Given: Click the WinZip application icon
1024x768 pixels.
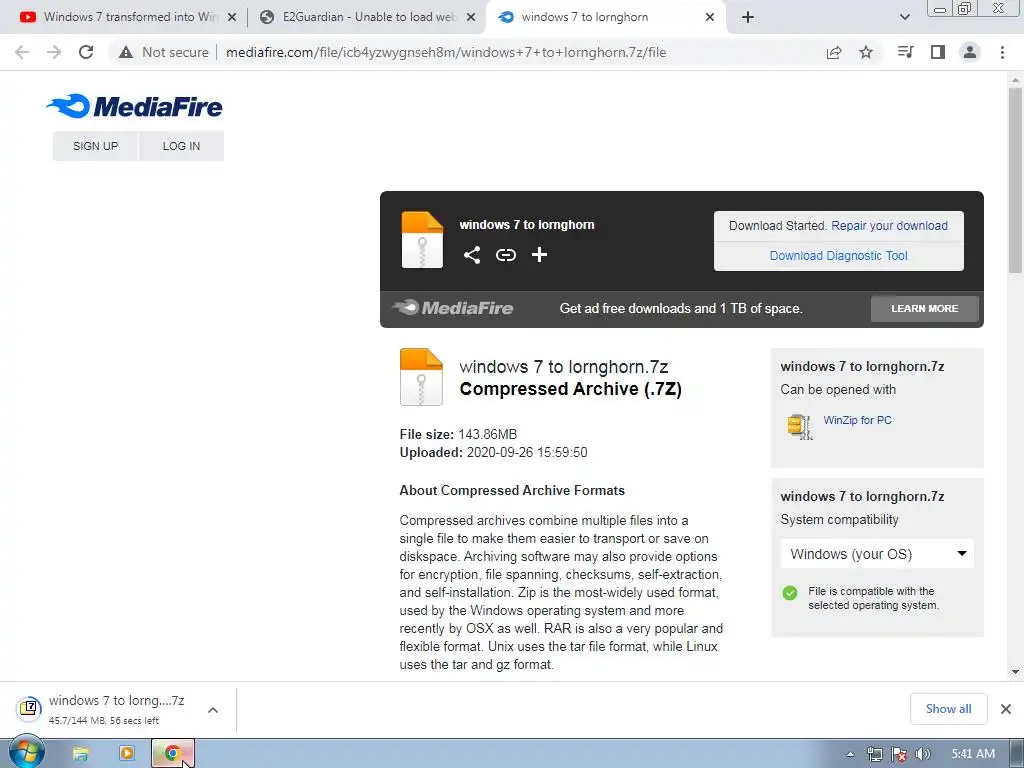Looking at the screenshot, I should [x=799, y=426].
